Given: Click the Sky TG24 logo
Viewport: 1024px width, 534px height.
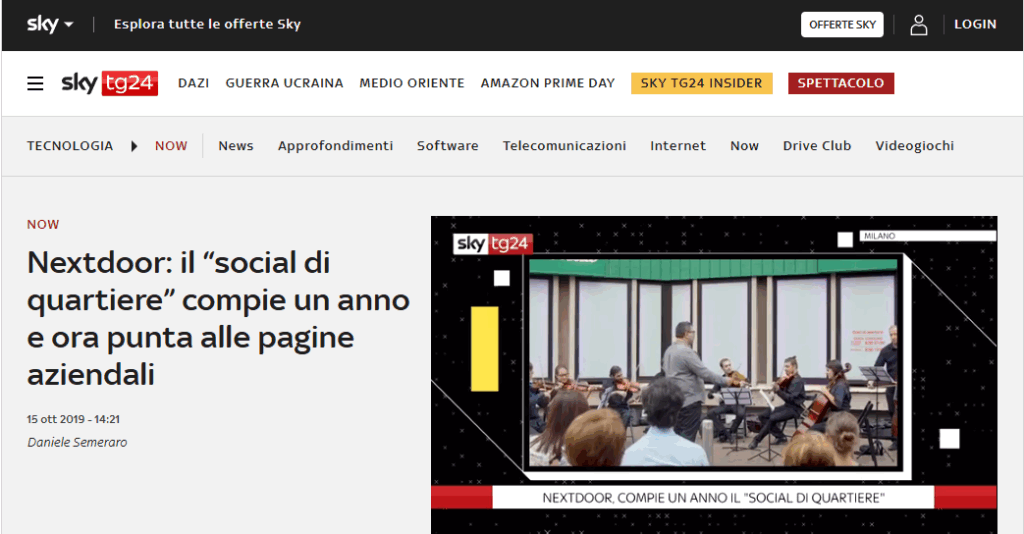Looking at the screenshot, I should click(x=110, y=83).
